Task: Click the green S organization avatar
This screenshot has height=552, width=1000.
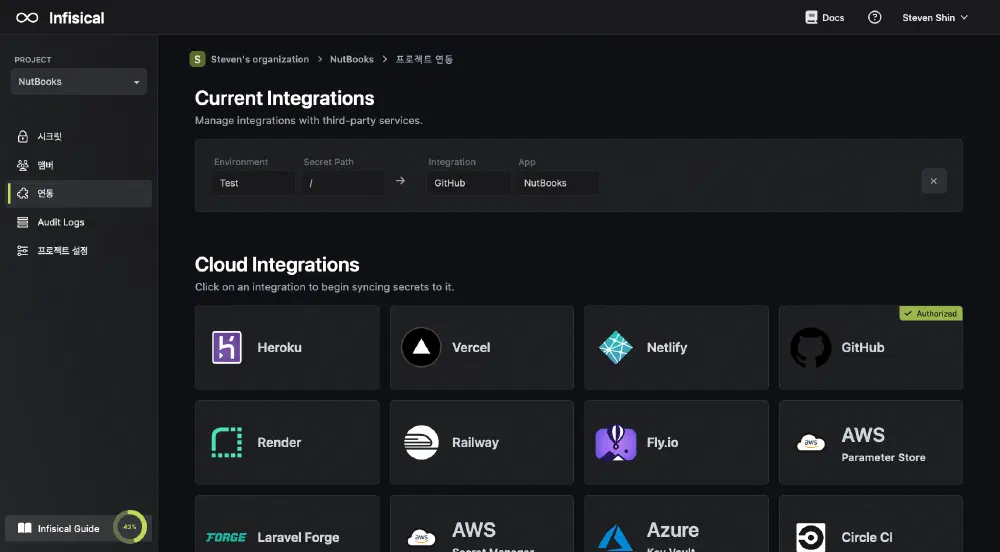Action: tap(197, 59)
